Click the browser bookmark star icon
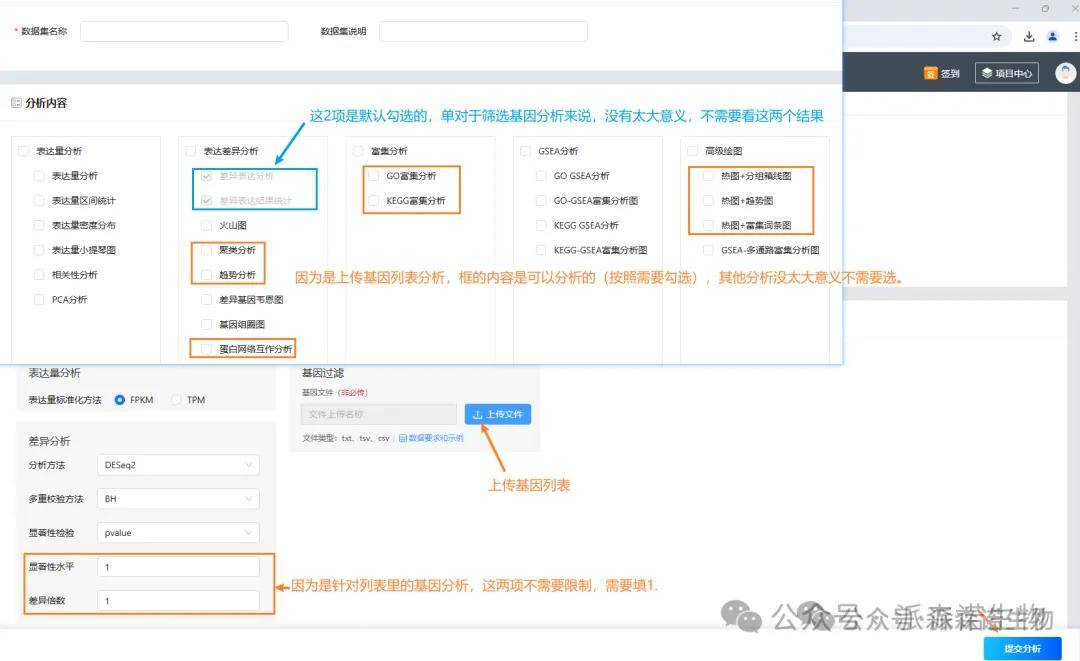 click(x=997, y=36)
